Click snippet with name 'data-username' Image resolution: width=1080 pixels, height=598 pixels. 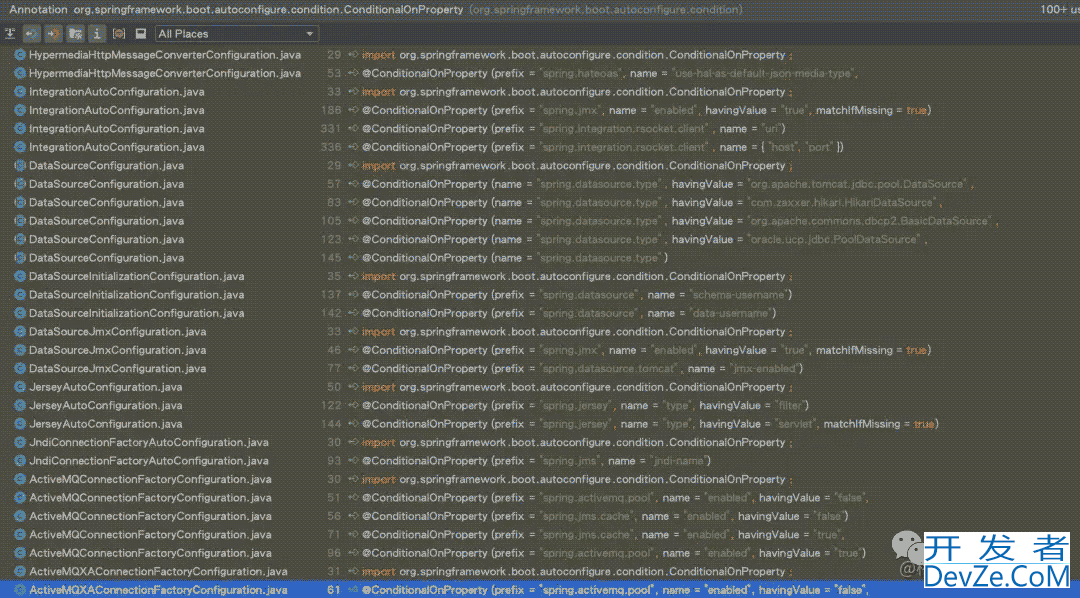(x=570, y=313)
